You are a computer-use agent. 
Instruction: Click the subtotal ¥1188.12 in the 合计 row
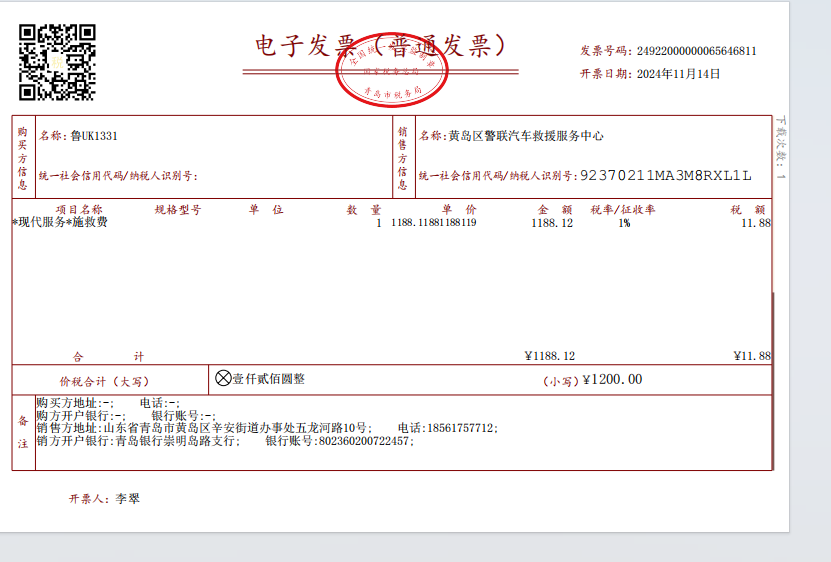[x=549, y=356]
